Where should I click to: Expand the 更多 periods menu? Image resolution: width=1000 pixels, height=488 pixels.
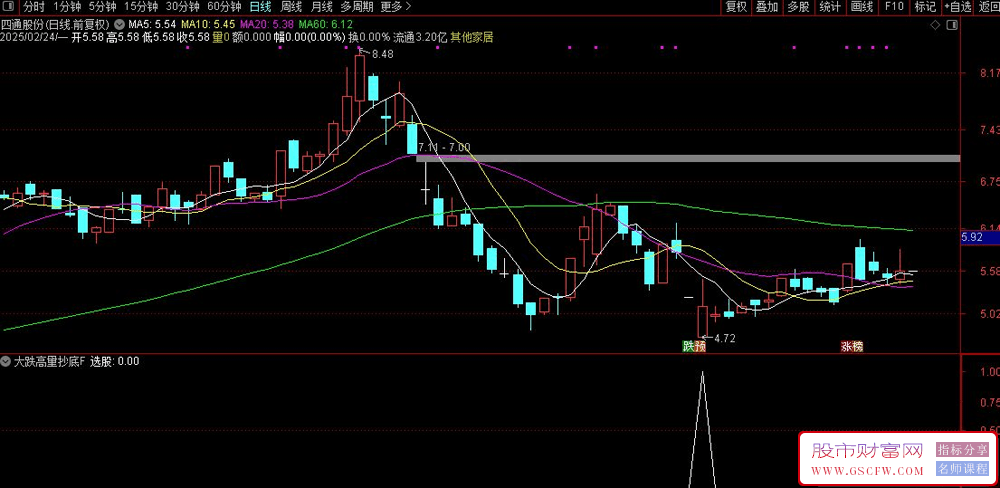(x=395, y=7)
